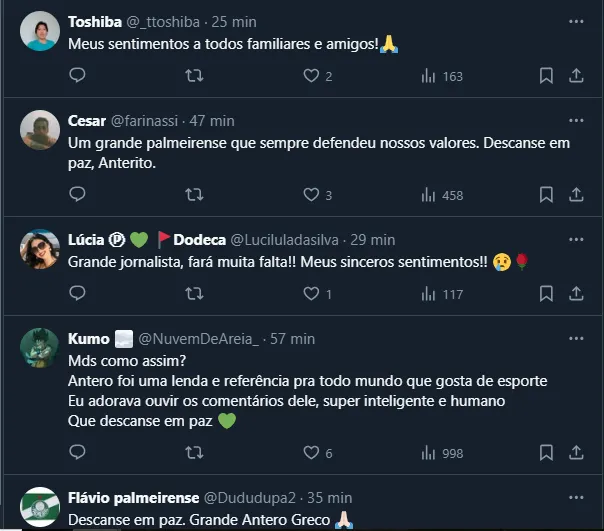The width and height of the screenshot is (604, 531).
Task: Reply to Kumo's tweet about Antero
Action: 77,453
